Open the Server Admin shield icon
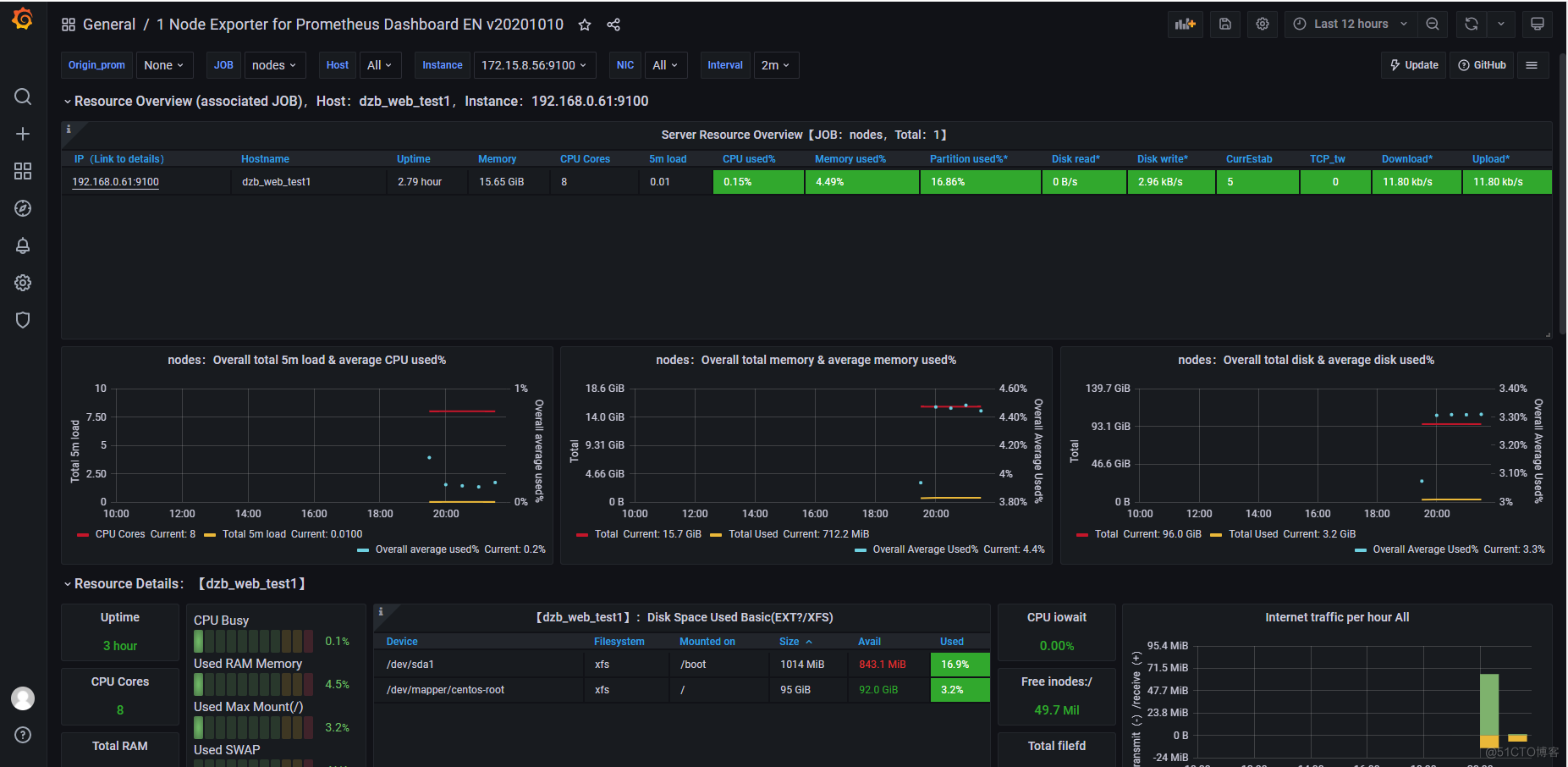1568x767 pixels. [23, 320]
